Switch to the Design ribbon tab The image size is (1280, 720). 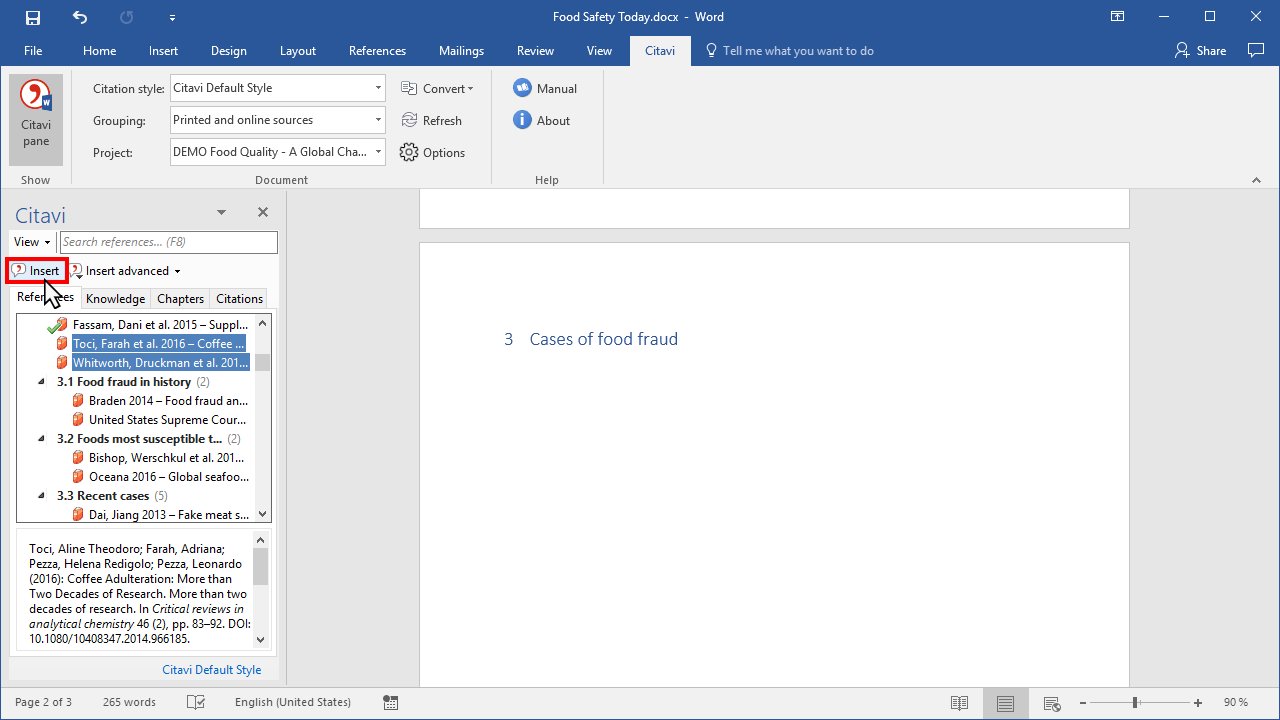229,51
